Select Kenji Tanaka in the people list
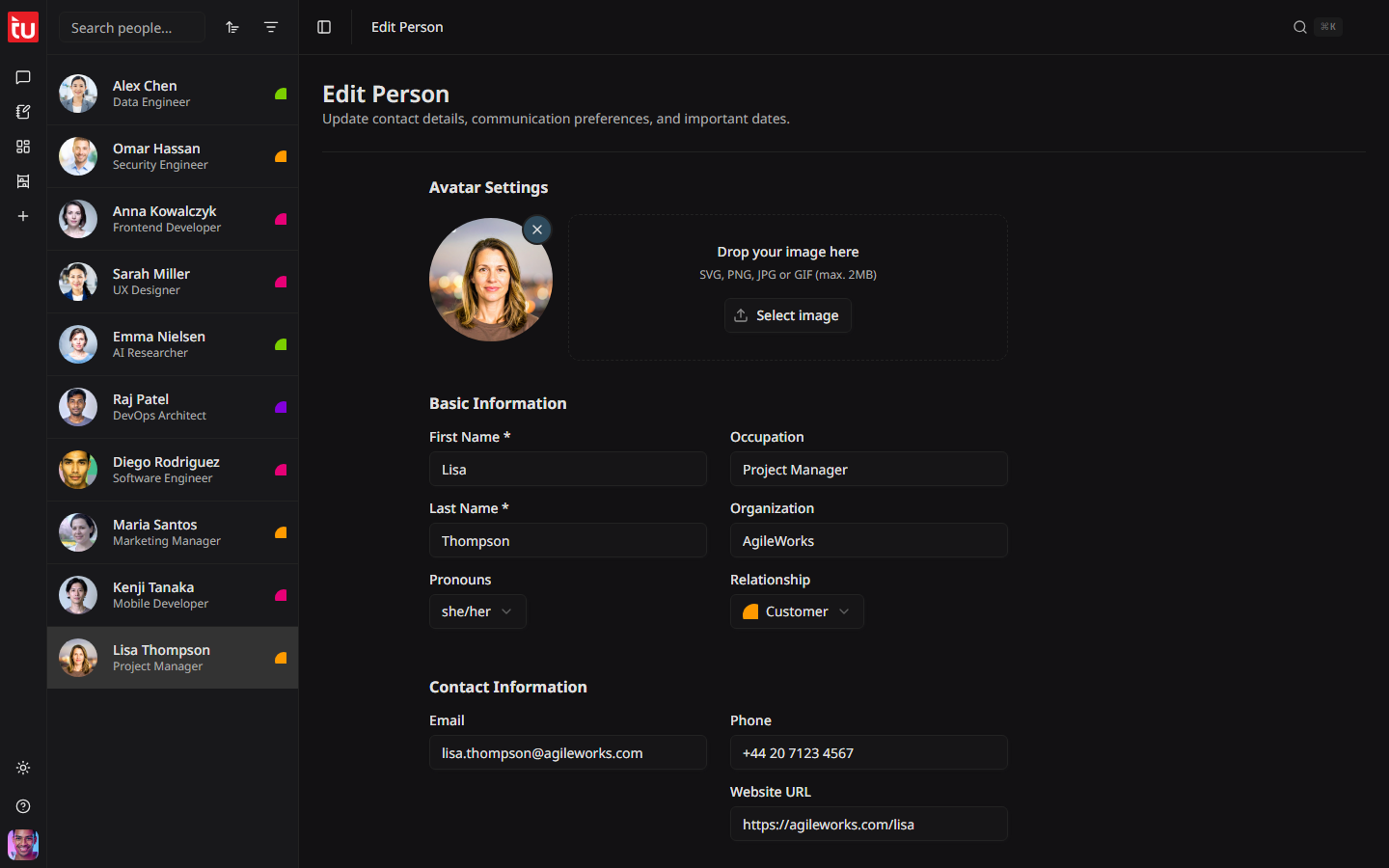Image resolution: width=1389 pixels, height=868 pixels. [x=173, y=595]
